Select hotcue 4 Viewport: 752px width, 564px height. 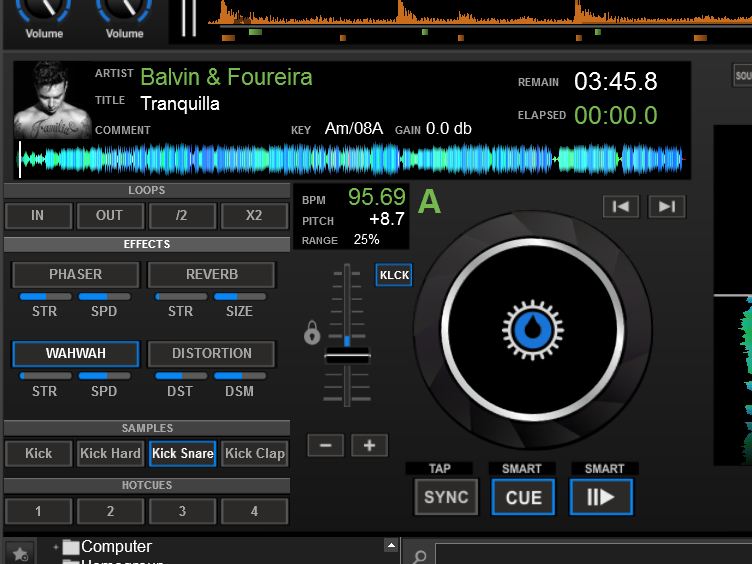[254, 511]
